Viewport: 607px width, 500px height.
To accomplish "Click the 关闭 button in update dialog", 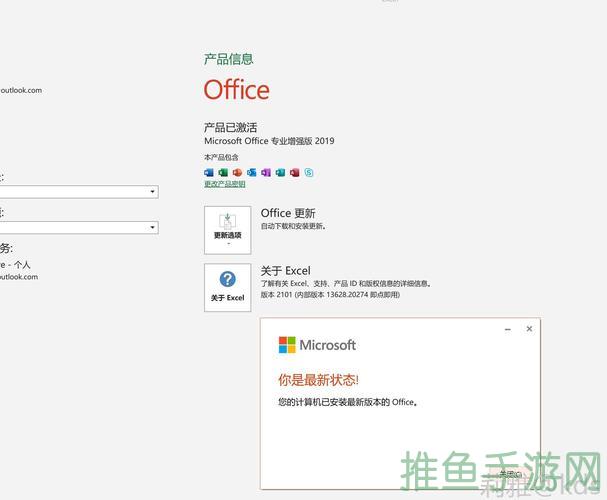I will click(510, 474).
